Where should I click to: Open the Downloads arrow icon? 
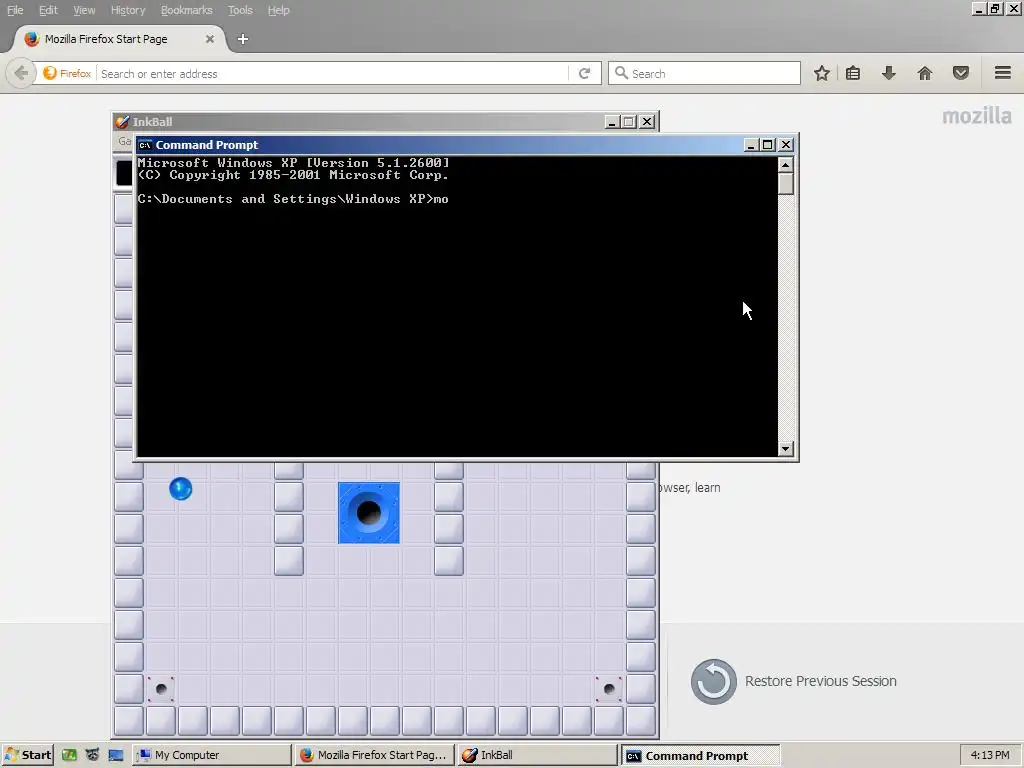[888, 73]
